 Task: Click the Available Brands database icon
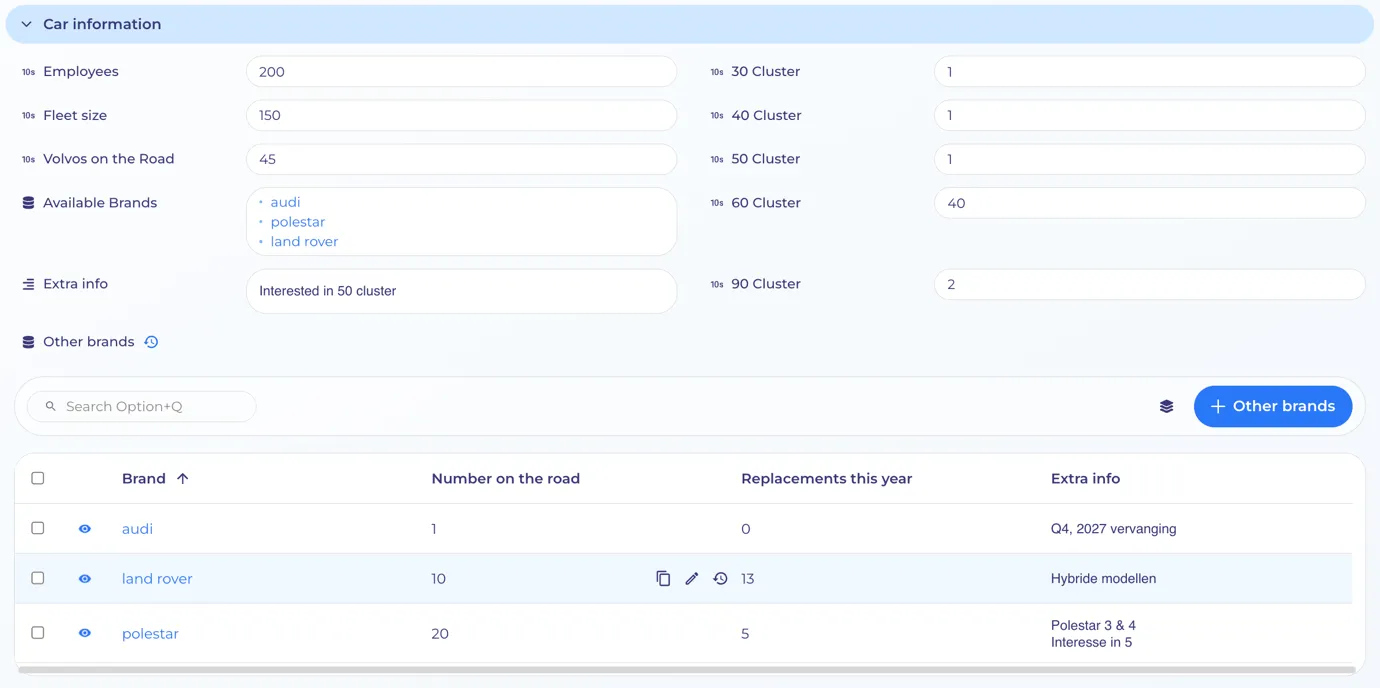(28, 202)
